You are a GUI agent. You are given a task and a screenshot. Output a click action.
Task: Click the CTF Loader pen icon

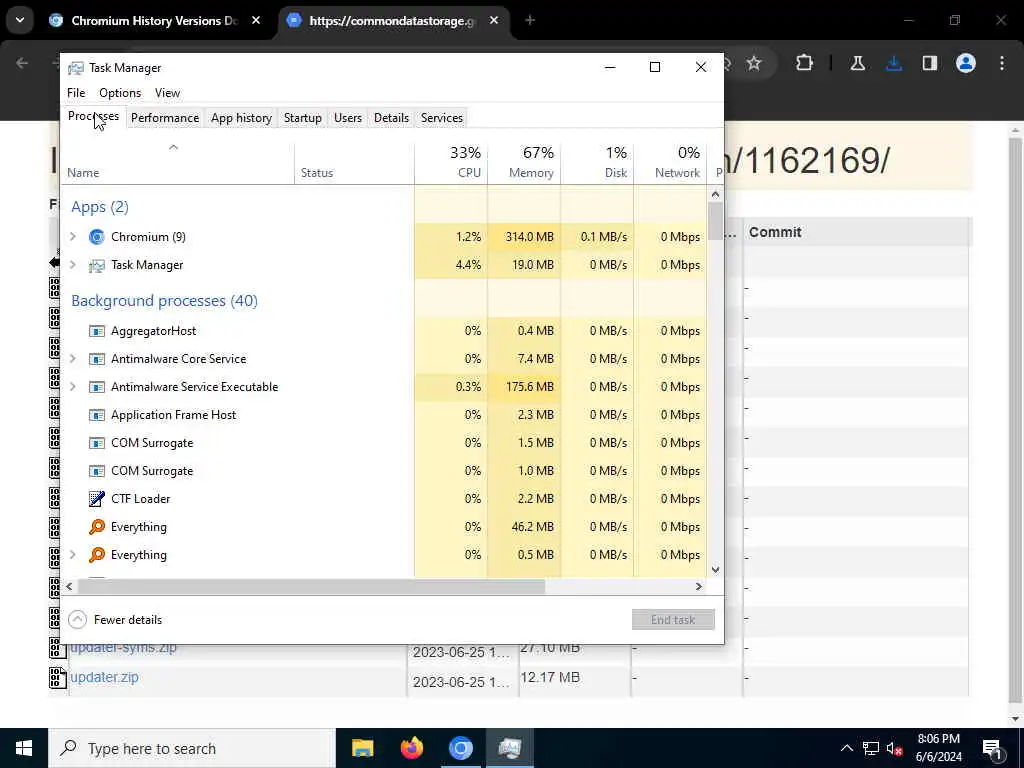pos(97,499)
